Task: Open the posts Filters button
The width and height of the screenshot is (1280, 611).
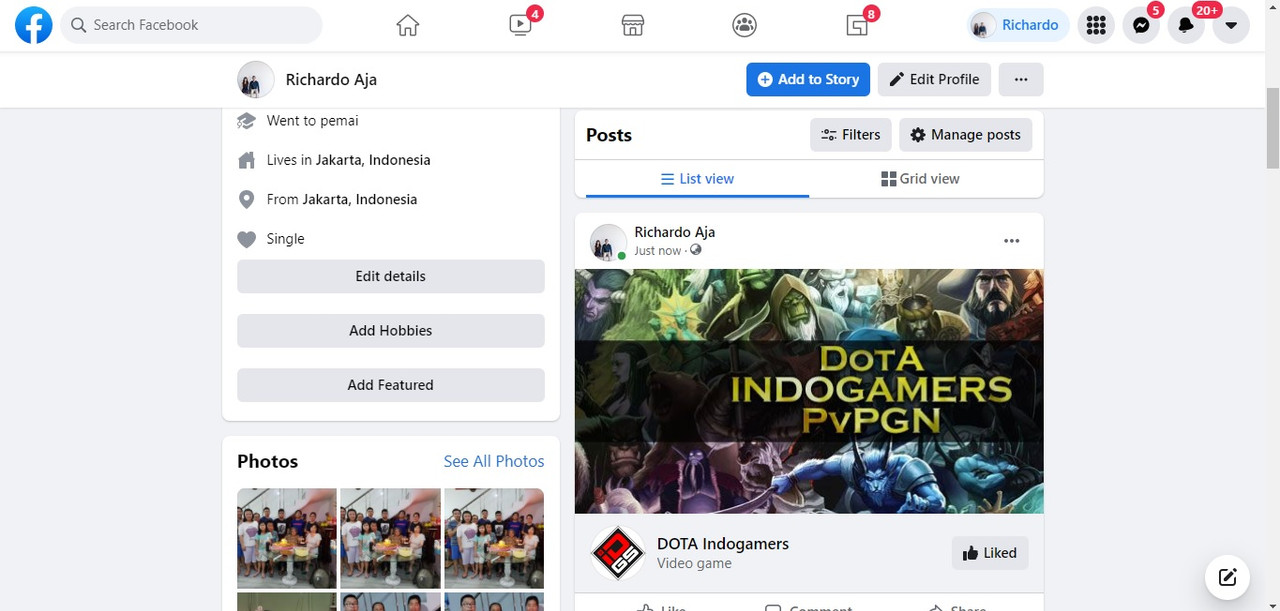Action: point(850,134)
